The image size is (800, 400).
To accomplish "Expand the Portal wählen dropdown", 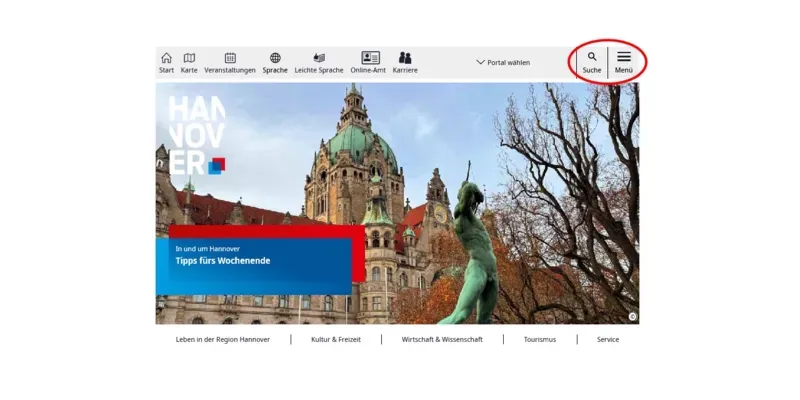I will click(504, 62).
